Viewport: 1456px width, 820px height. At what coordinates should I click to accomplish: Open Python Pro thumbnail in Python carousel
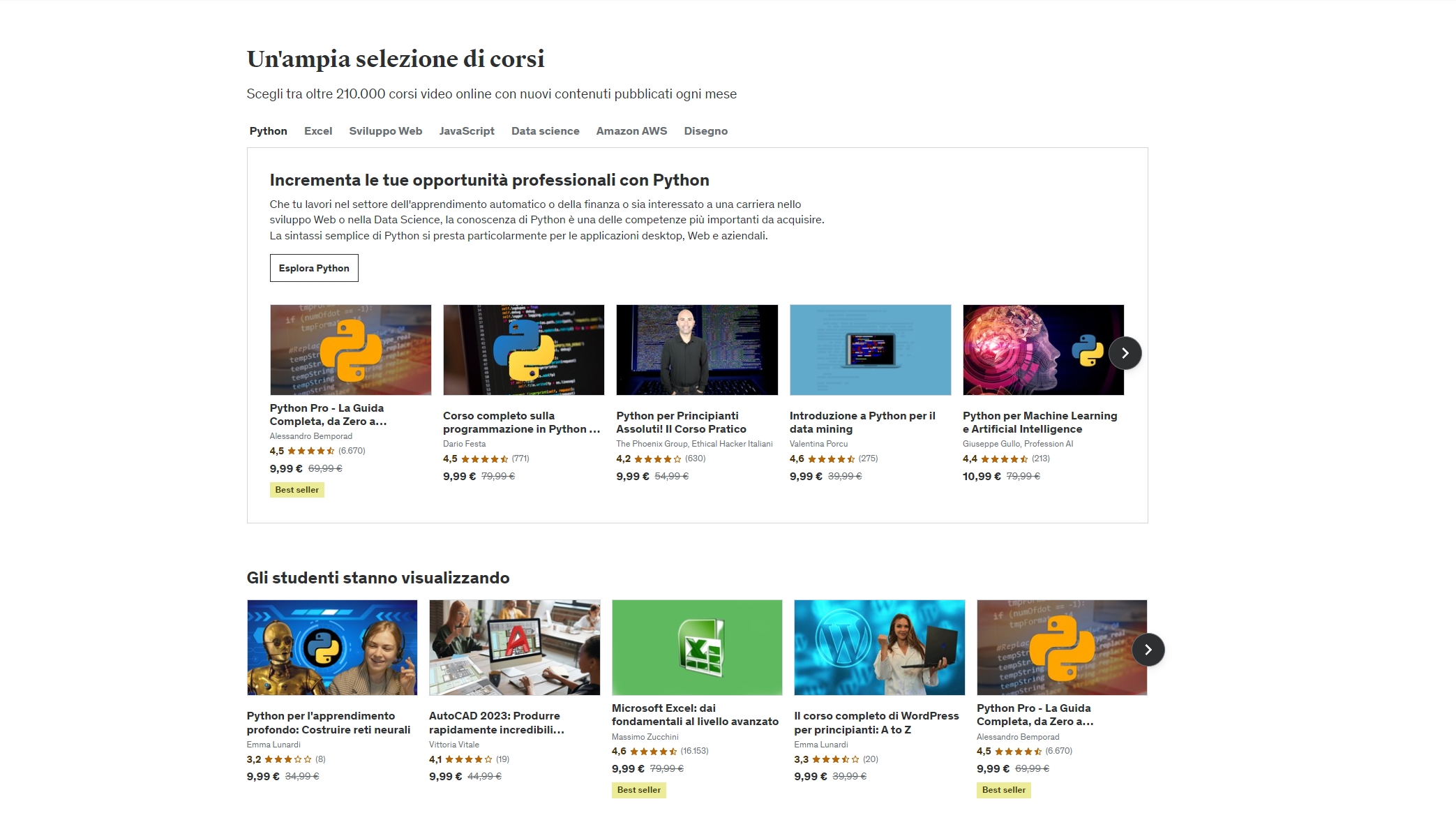(350, 350)
